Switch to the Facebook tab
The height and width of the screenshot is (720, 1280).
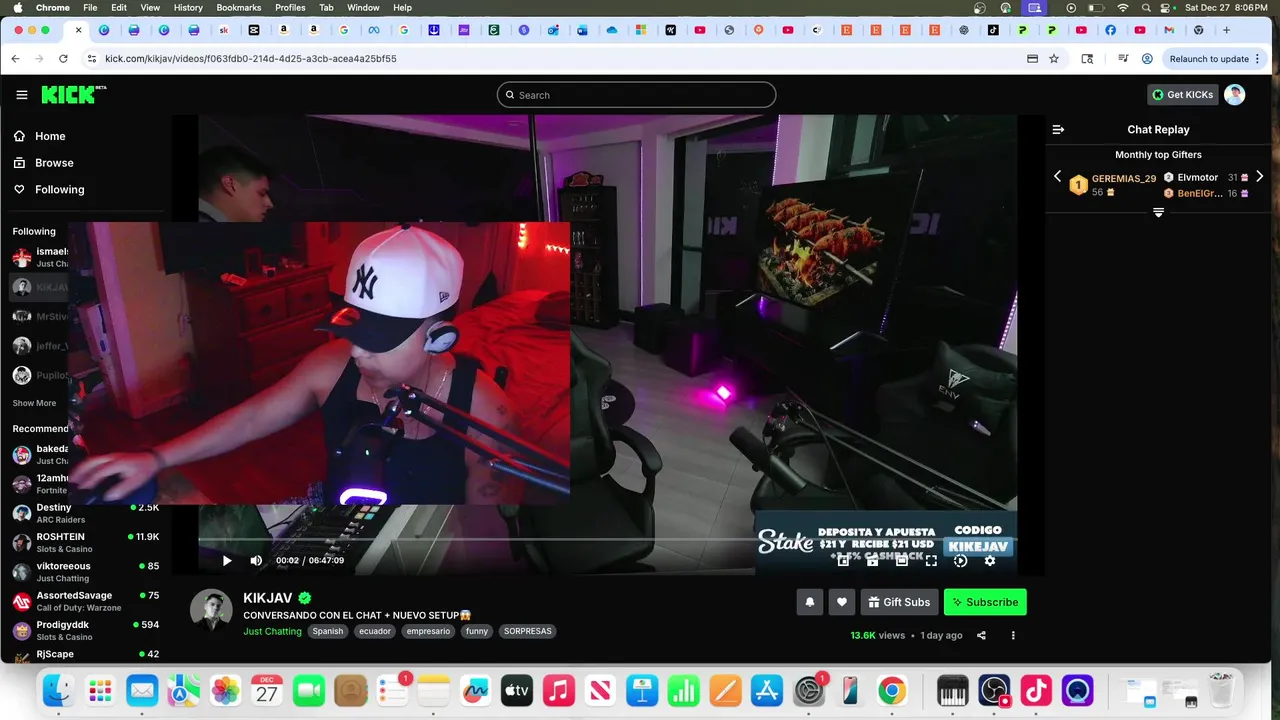coord(1110,30)
